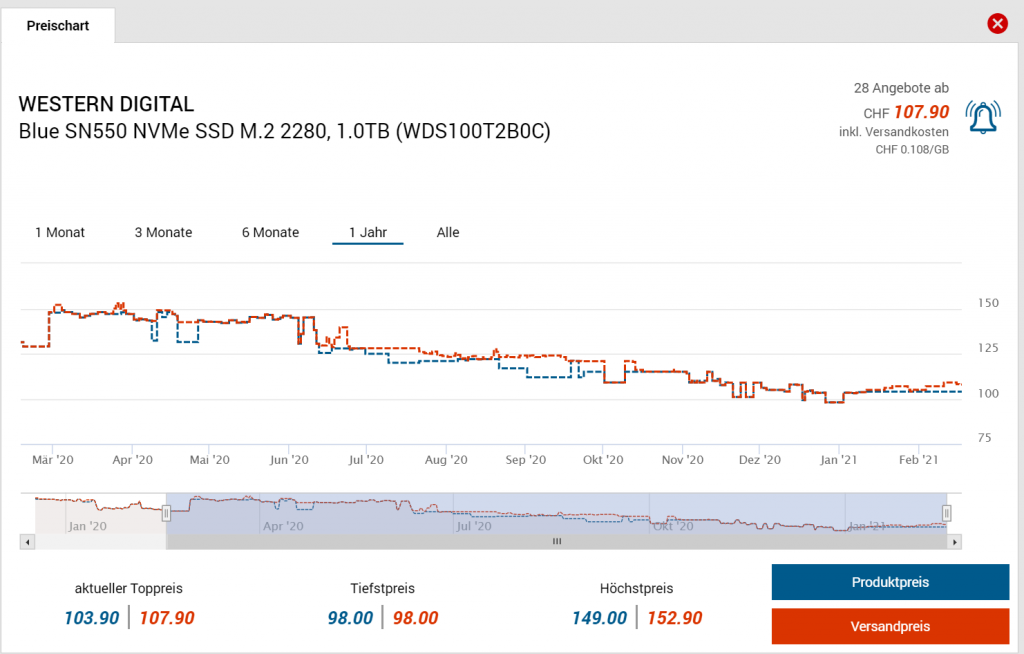
Task: Click the Höchstpreis 152.90 value
Action: coord(674,618)
